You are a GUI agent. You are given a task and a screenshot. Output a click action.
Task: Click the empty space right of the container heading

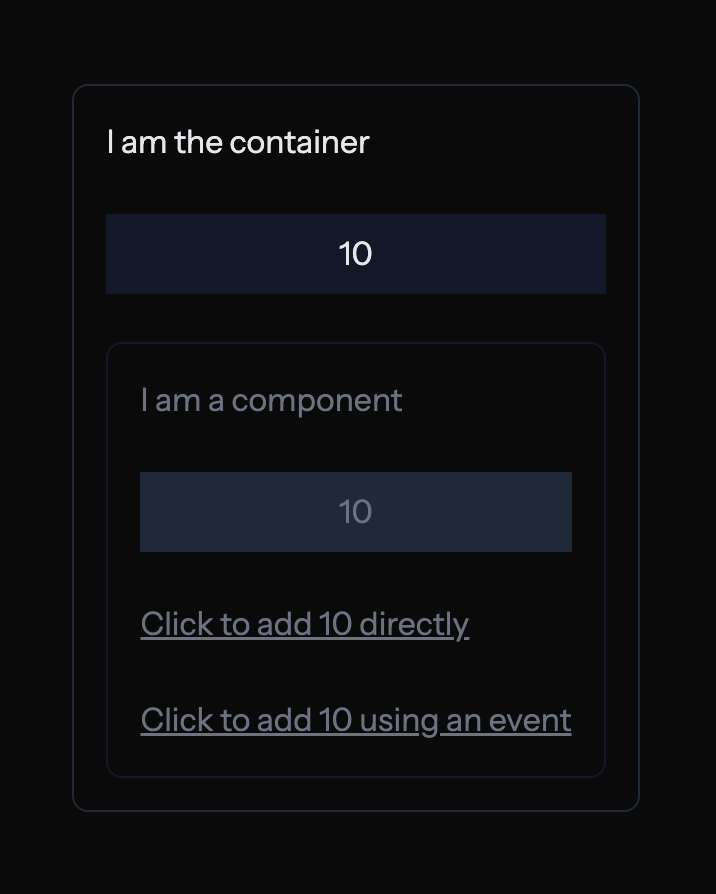[500, 142]
